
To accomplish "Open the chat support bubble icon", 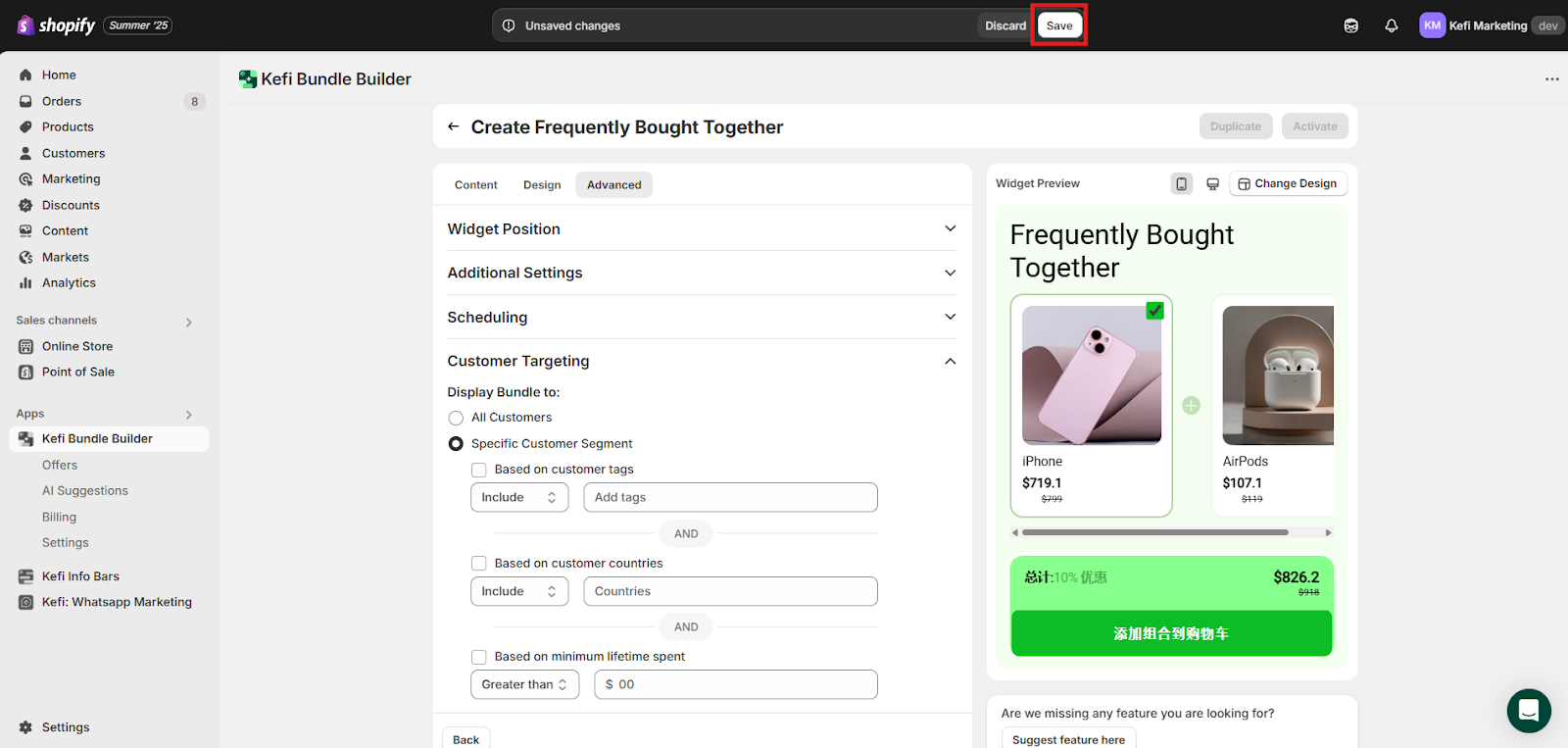I will point(1528,711).
